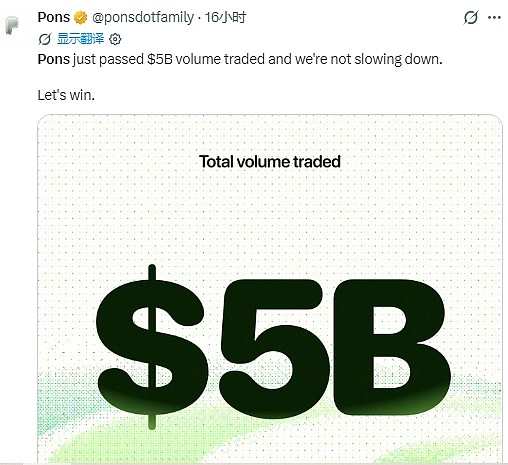Click the large dollar sign in graphic
Image resolution: width=508 pixels, height=465 pixels.
[151, 347]
